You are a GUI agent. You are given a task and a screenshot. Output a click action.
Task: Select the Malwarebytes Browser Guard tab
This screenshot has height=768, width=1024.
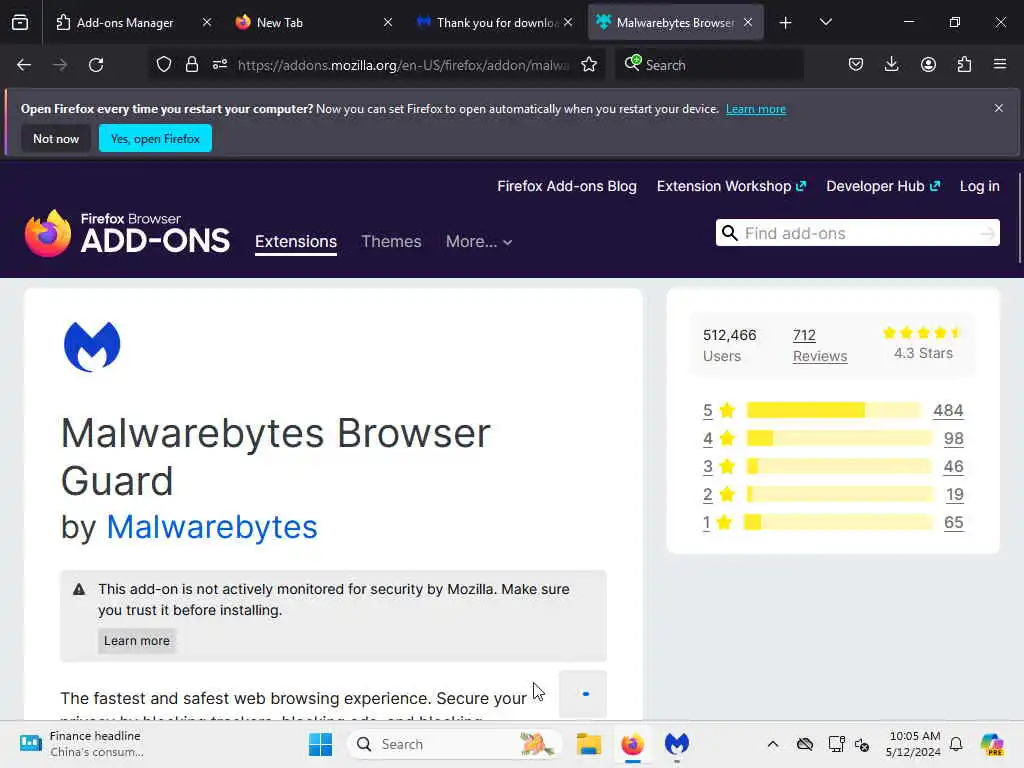click(675, 22)
